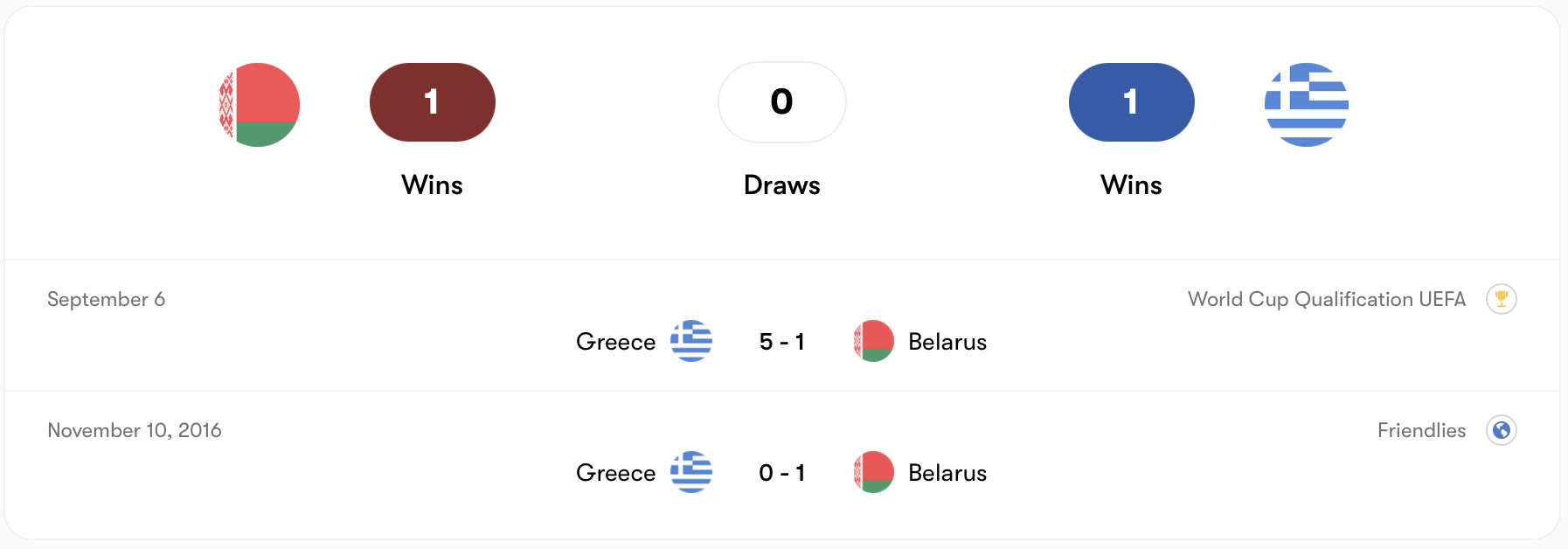Click the Wins label under the Greece count

click(1131, 184)
